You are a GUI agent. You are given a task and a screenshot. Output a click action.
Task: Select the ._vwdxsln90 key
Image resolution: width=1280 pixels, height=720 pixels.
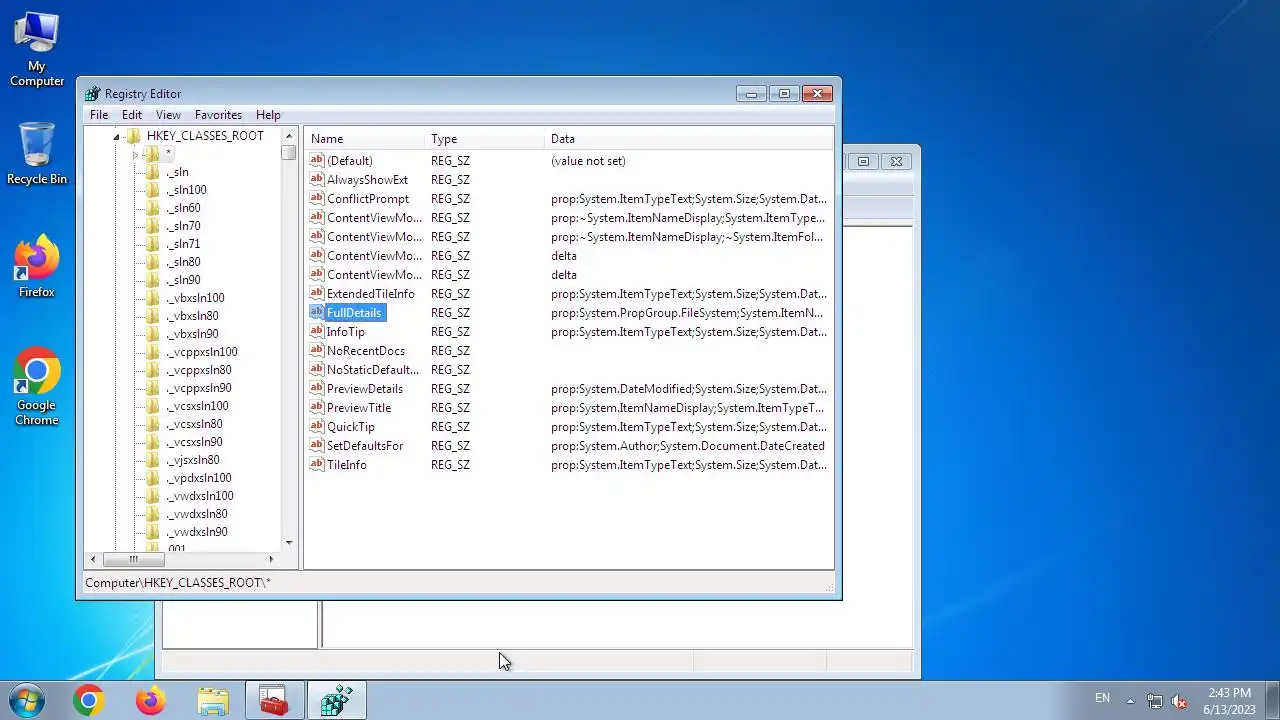(x=196, y=532)
